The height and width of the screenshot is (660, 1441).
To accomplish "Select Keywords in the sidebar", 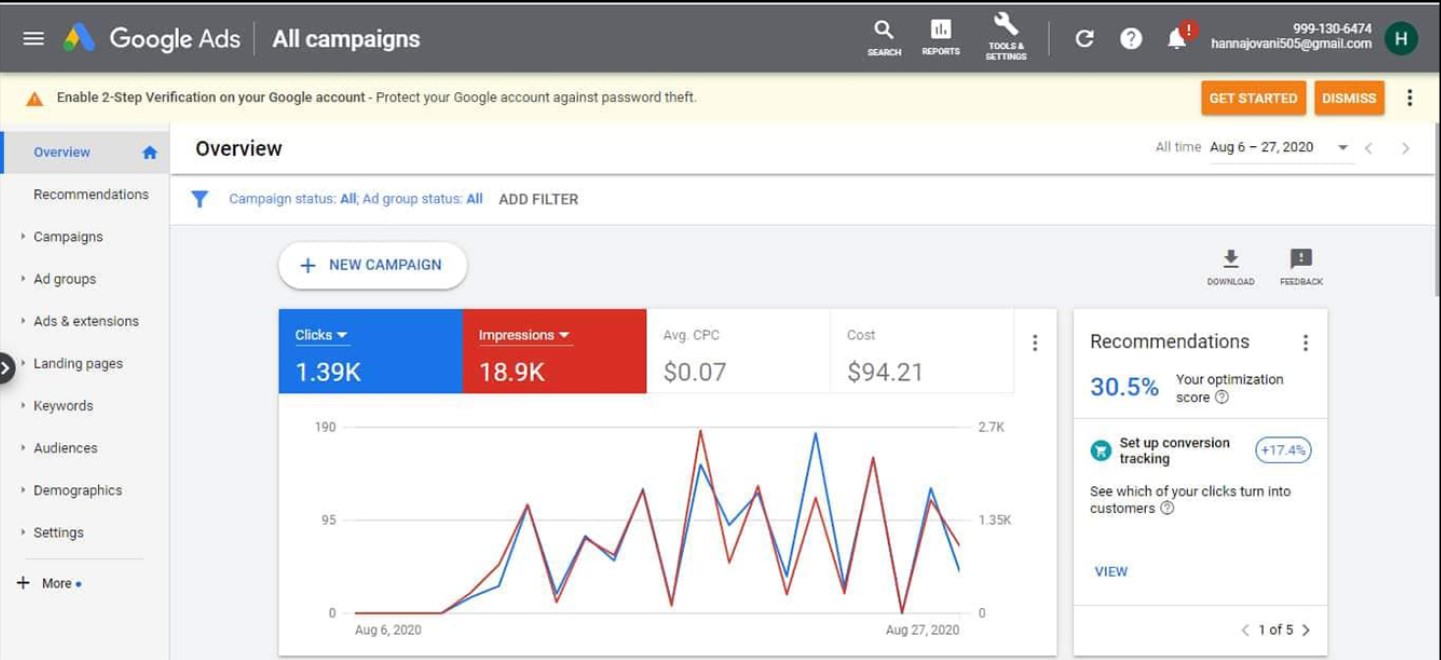I will point(63,406).
